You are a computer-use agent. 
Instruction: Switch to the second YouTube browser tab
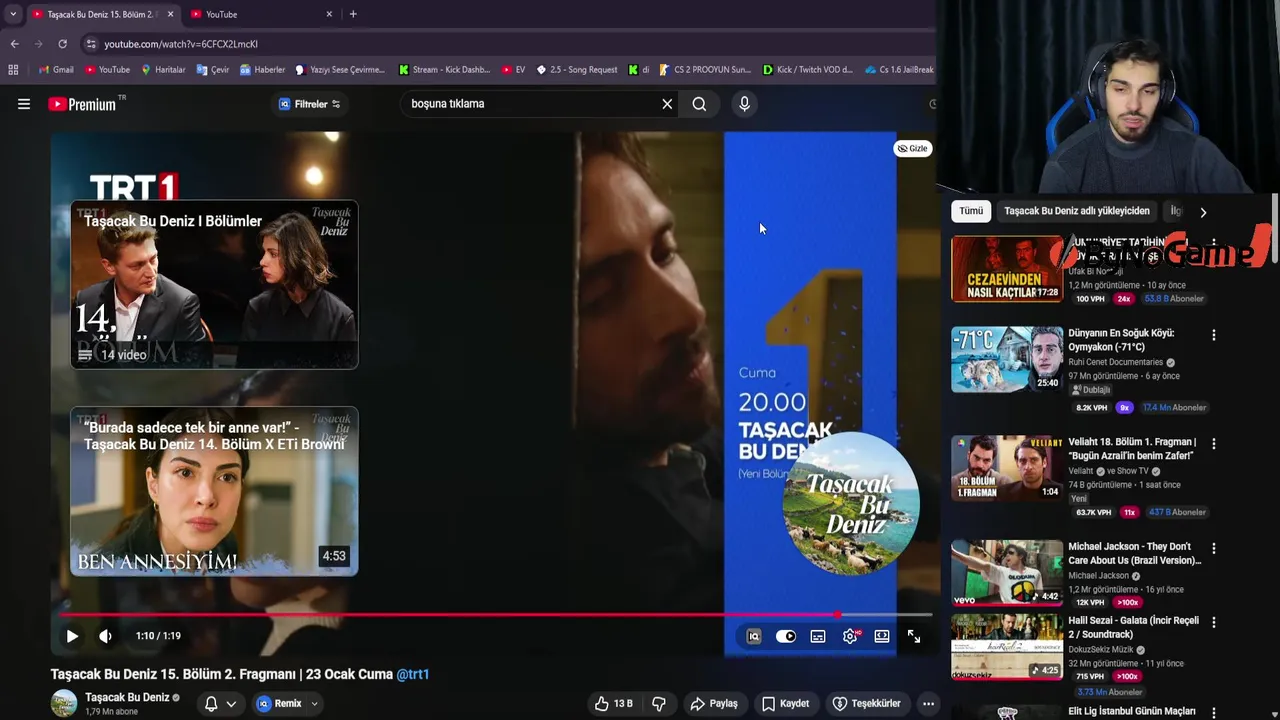point(262,14)
